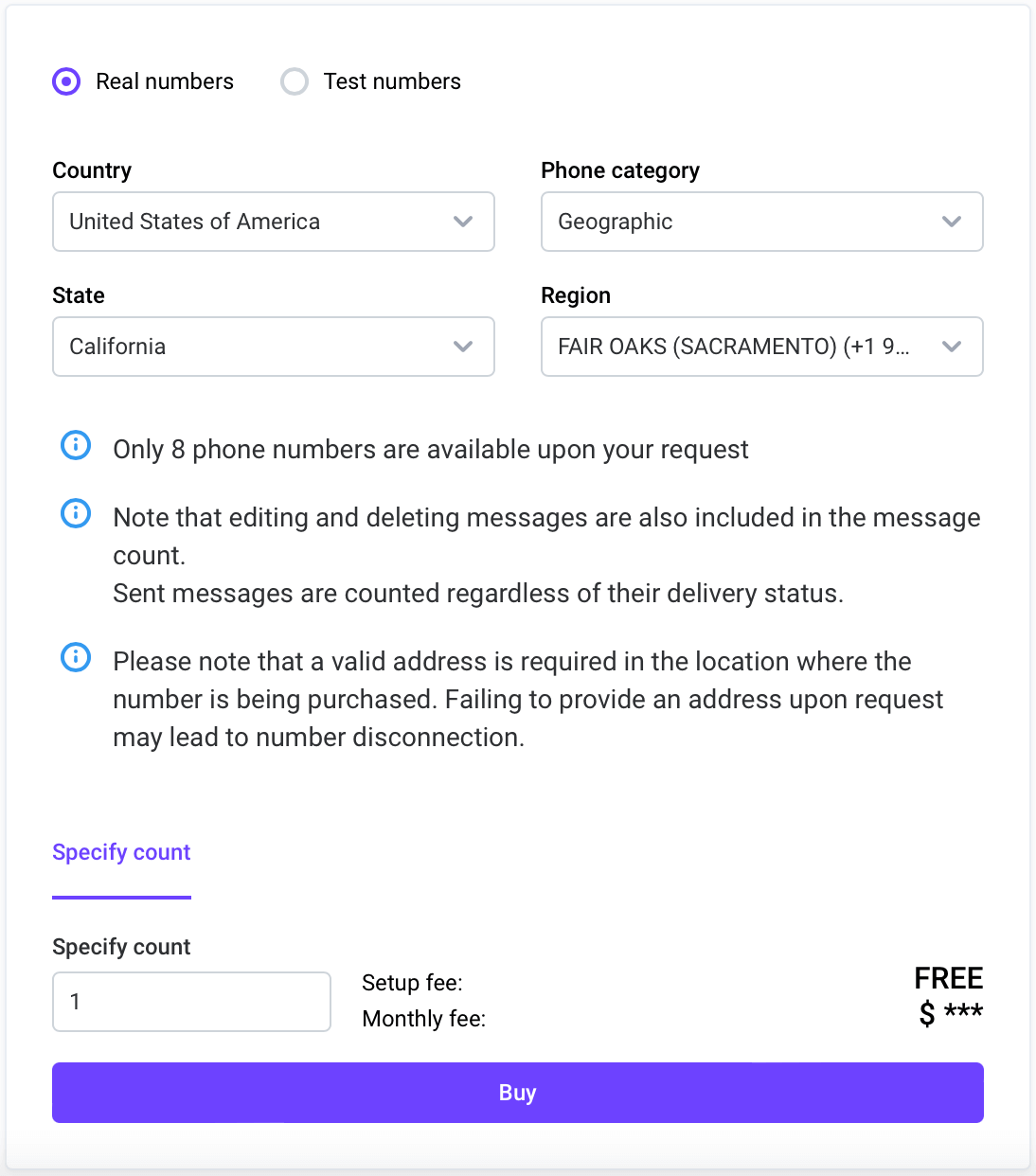Click inside the count input showing 1
Image resolution: width=1036 pixels, height=1176 pixels.
point(191,1001)
